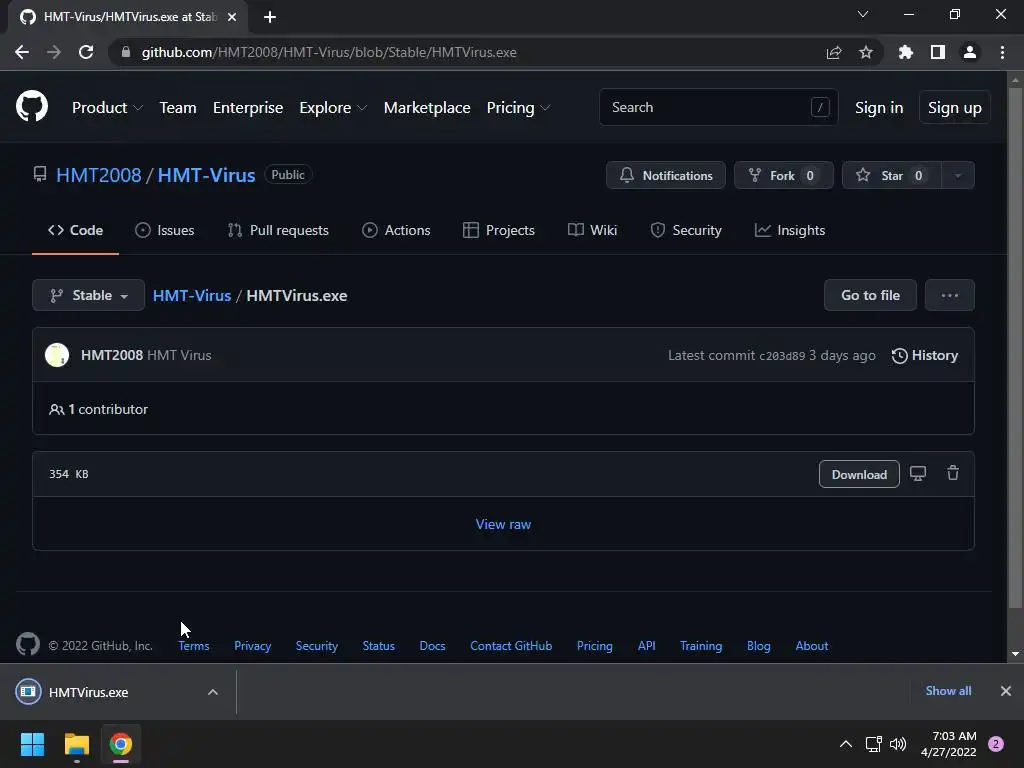
Task: Open the Star list dropdown arrow
Action: point(958,175)
